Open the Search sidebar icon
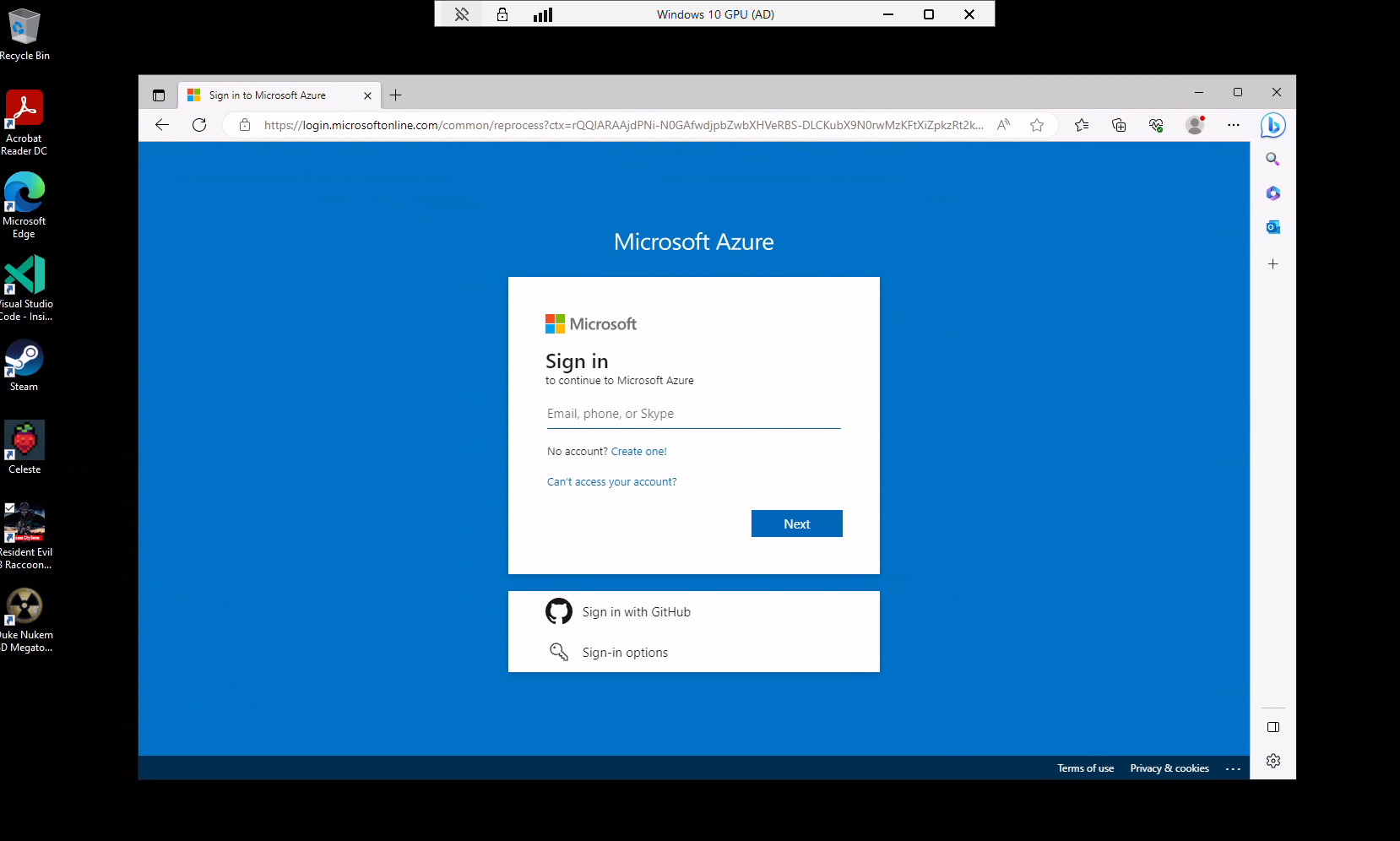The width and height of the screenshot is (1400, 841). [1272, 159]
